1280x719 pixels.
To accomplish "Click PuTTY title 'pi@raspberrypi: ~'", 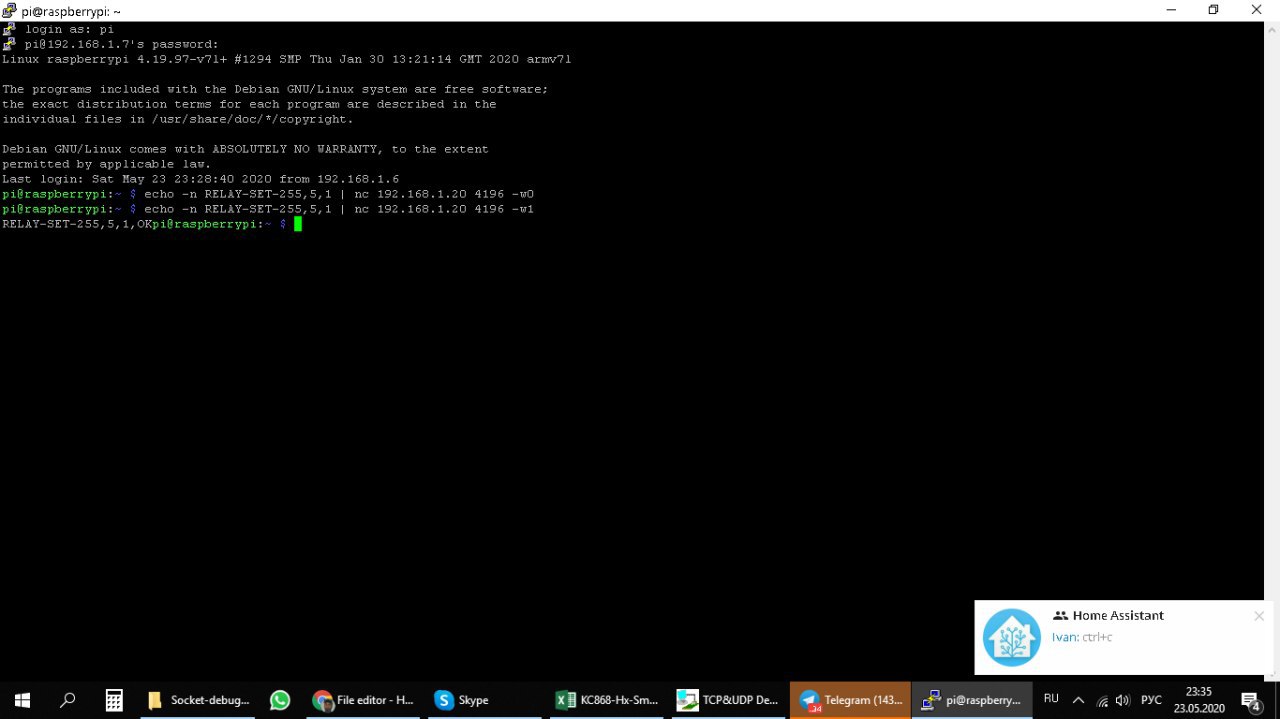I will [x=71, y=11].
